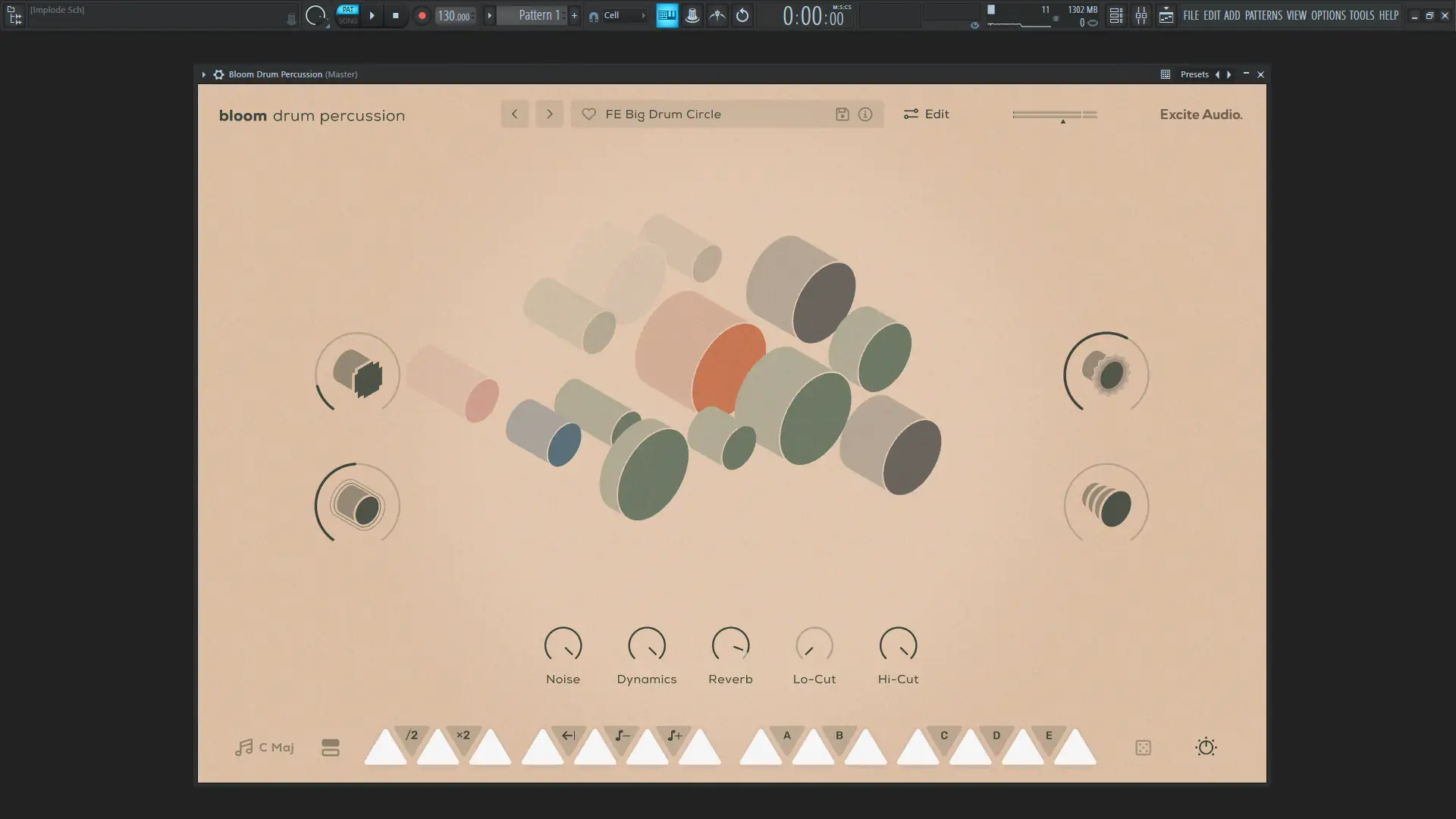Go to next preset arrow button

coord(550,115)
